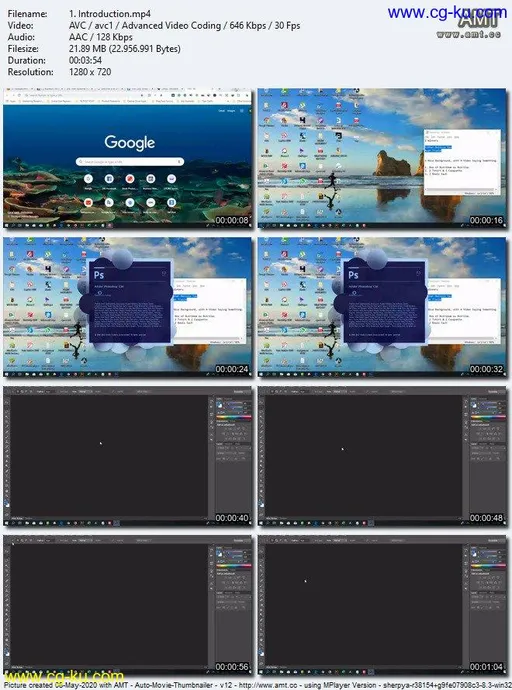Open the frame thumbnail stamped 00:00:48

click(382, 456)
